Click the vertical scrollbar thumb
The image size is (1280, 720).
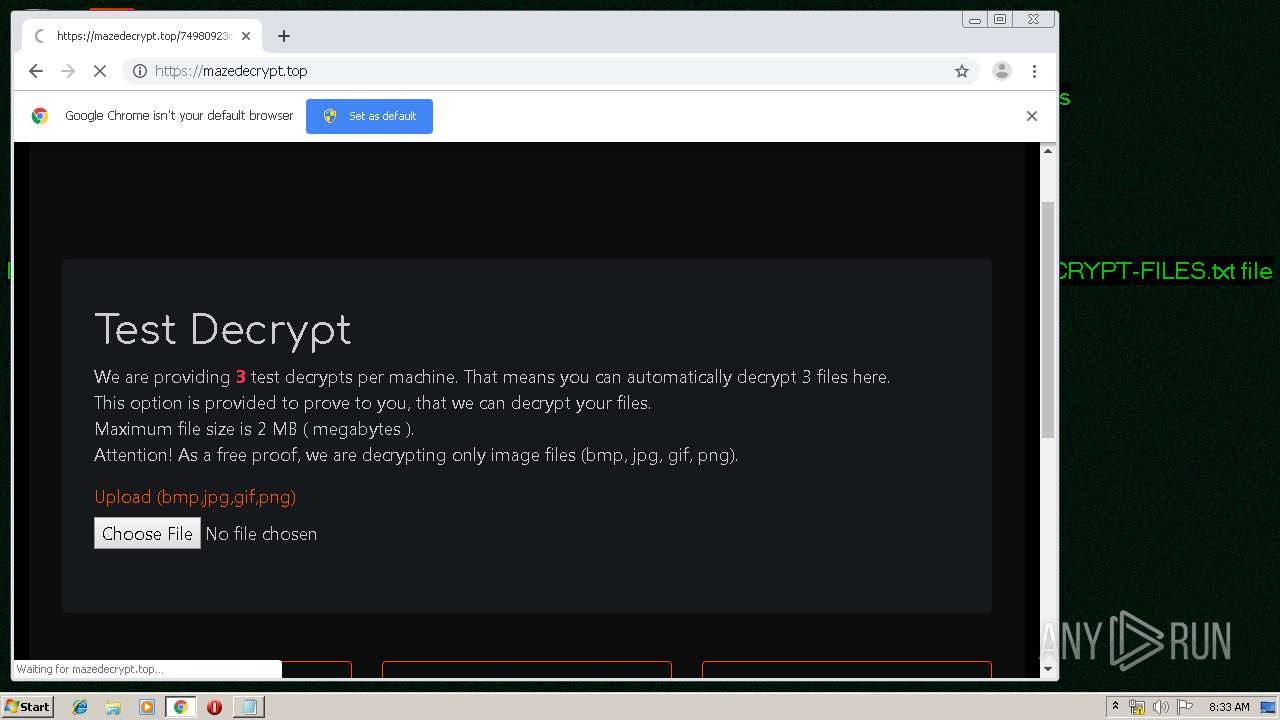coord(1048,320)
